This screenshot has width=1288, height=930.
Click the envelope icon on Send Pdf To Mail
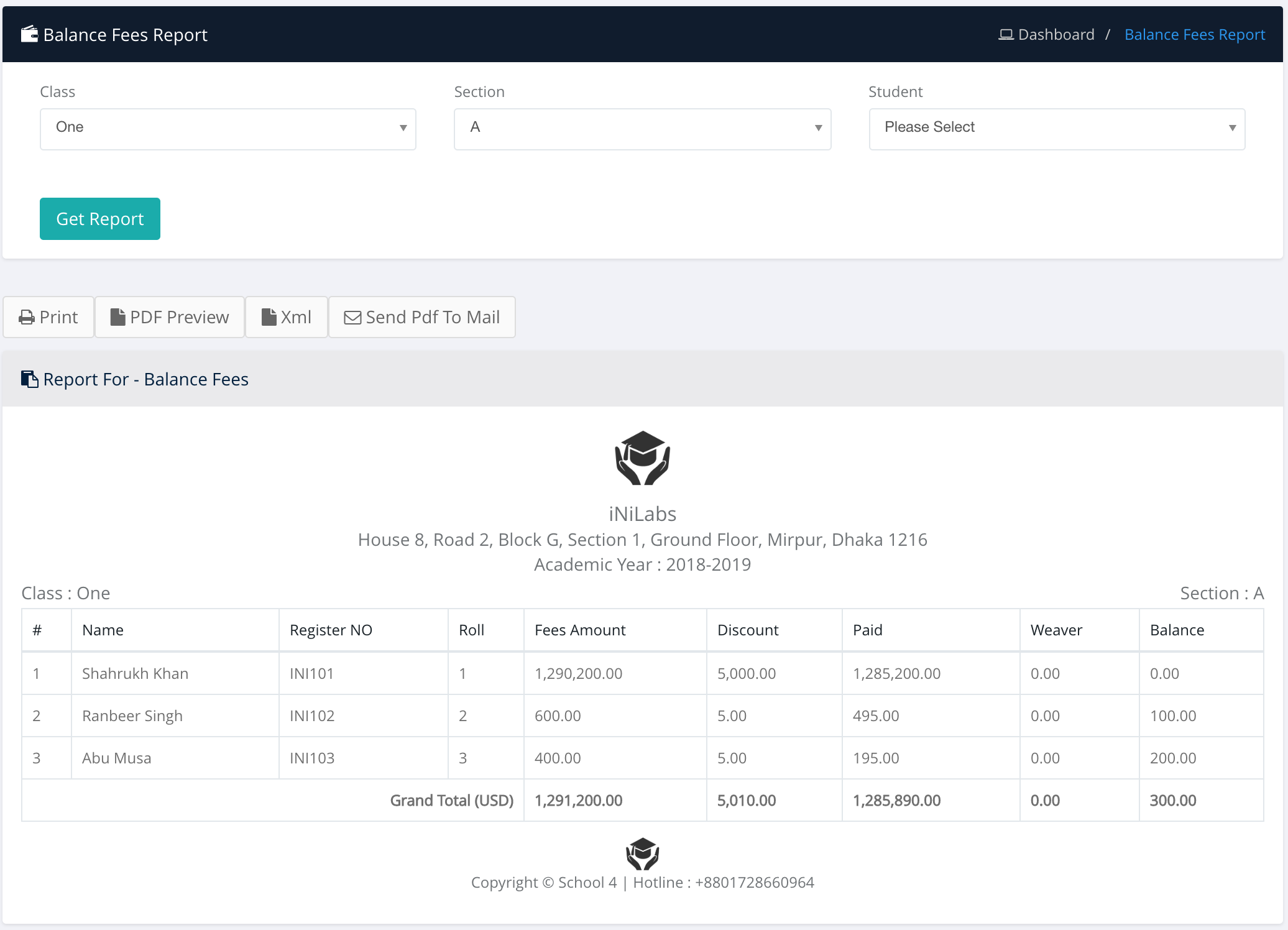[x=352, y=318]
